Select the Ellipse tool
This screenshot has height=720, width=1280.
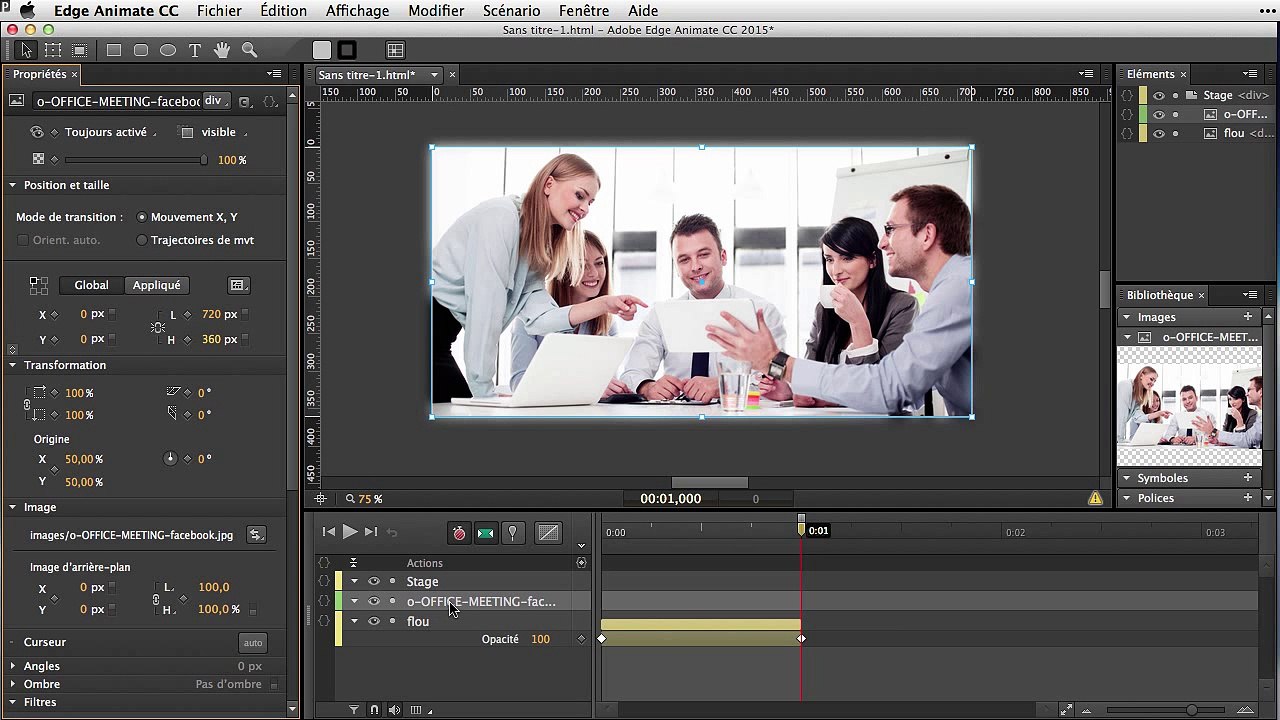168,50
